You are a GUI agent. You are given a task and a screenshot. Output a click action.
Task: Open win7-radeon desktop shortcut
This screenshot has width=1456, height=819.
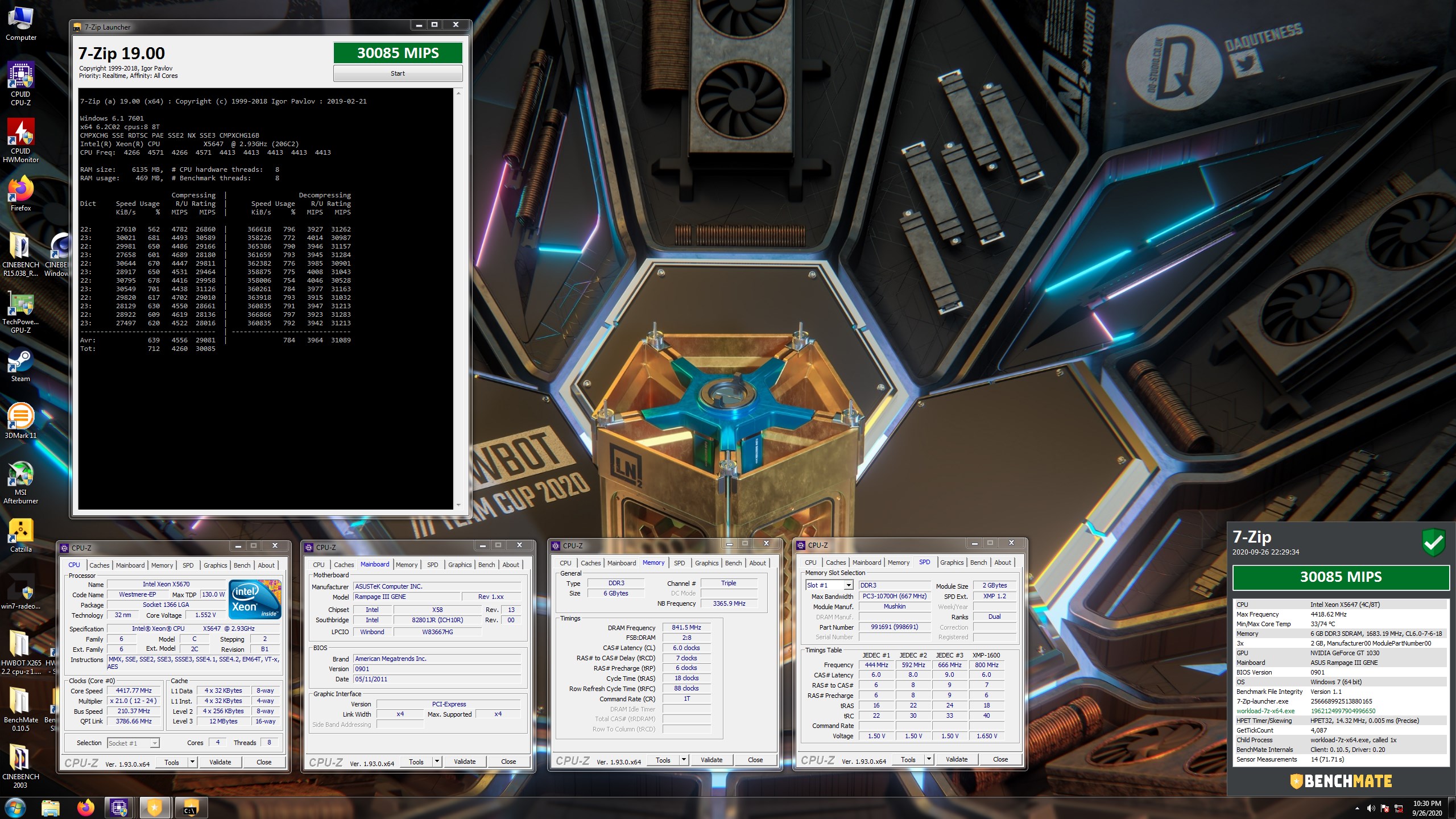click(x=20, y=592)
